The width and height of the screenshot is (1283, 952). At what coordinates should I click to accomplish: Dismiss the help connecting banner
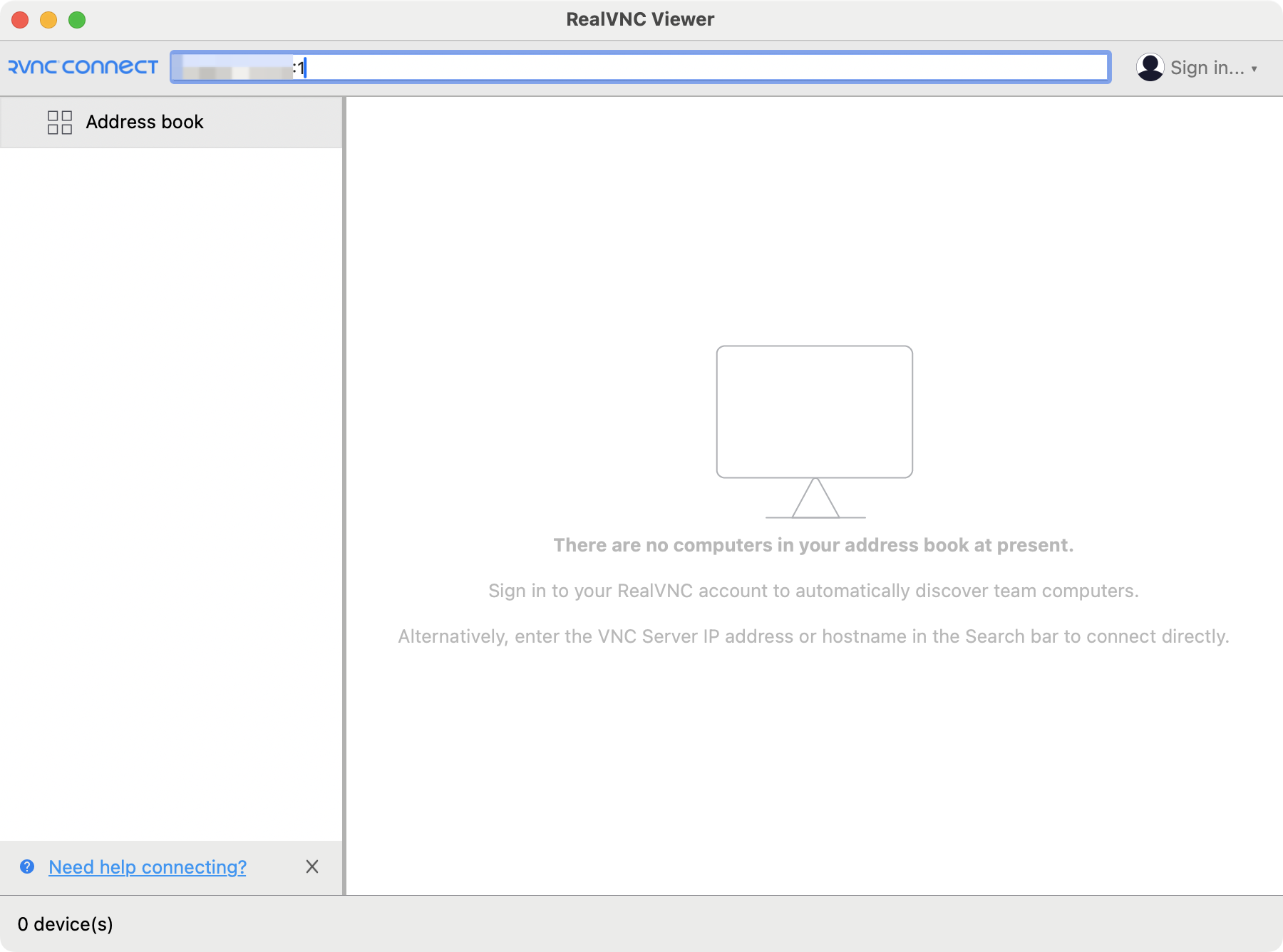pyautogui.click(x=312, y=866)
